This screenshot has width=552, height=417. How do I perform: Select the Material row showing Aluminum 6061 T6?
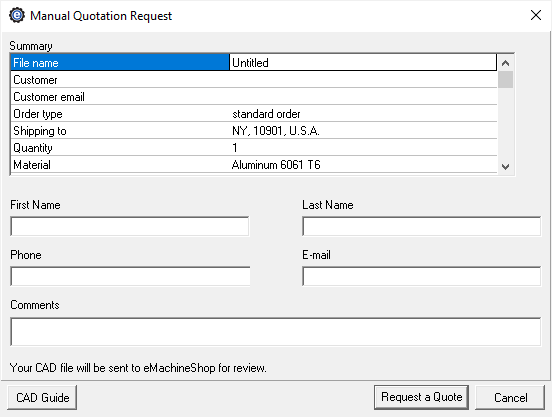pos(254,165)
